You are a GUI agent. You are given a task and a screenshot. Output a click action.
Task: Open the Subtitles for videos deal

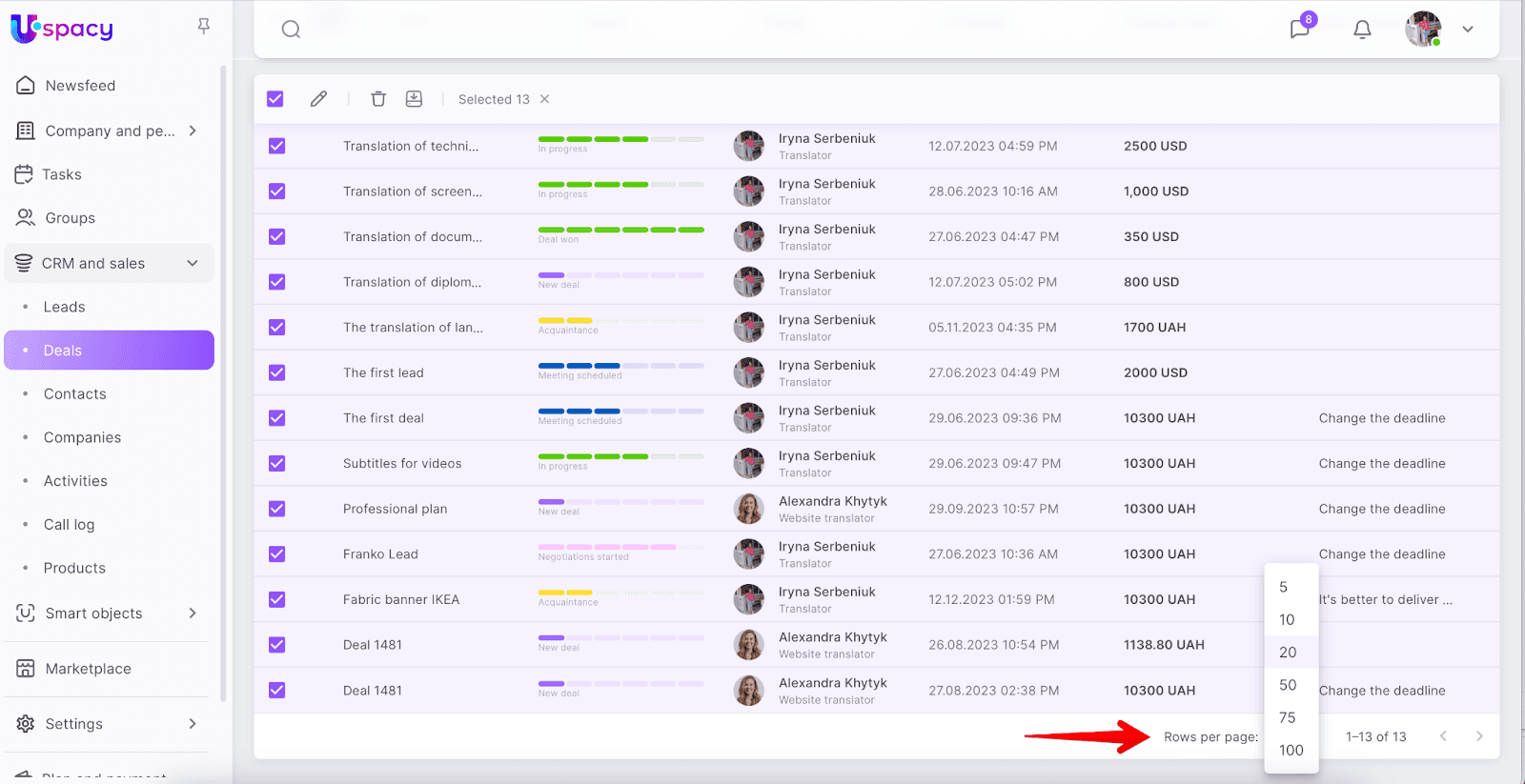[x=402, y=464]
